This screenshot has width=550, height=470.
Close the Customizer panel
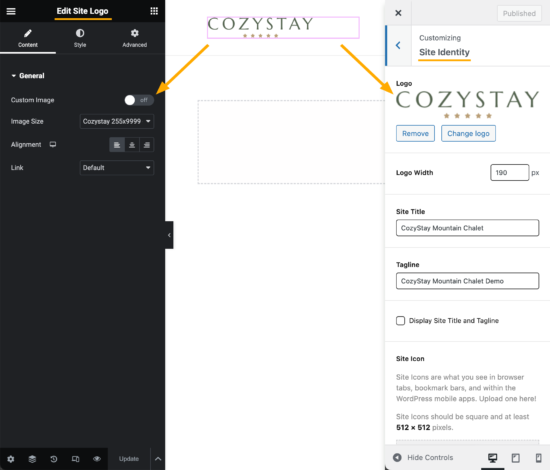click(398, 13)
